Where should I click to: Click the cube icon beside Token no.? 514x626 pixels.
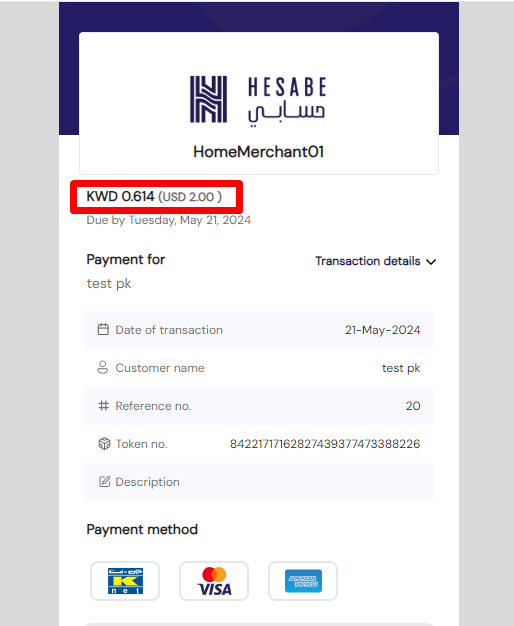click(x=104, y=444)
